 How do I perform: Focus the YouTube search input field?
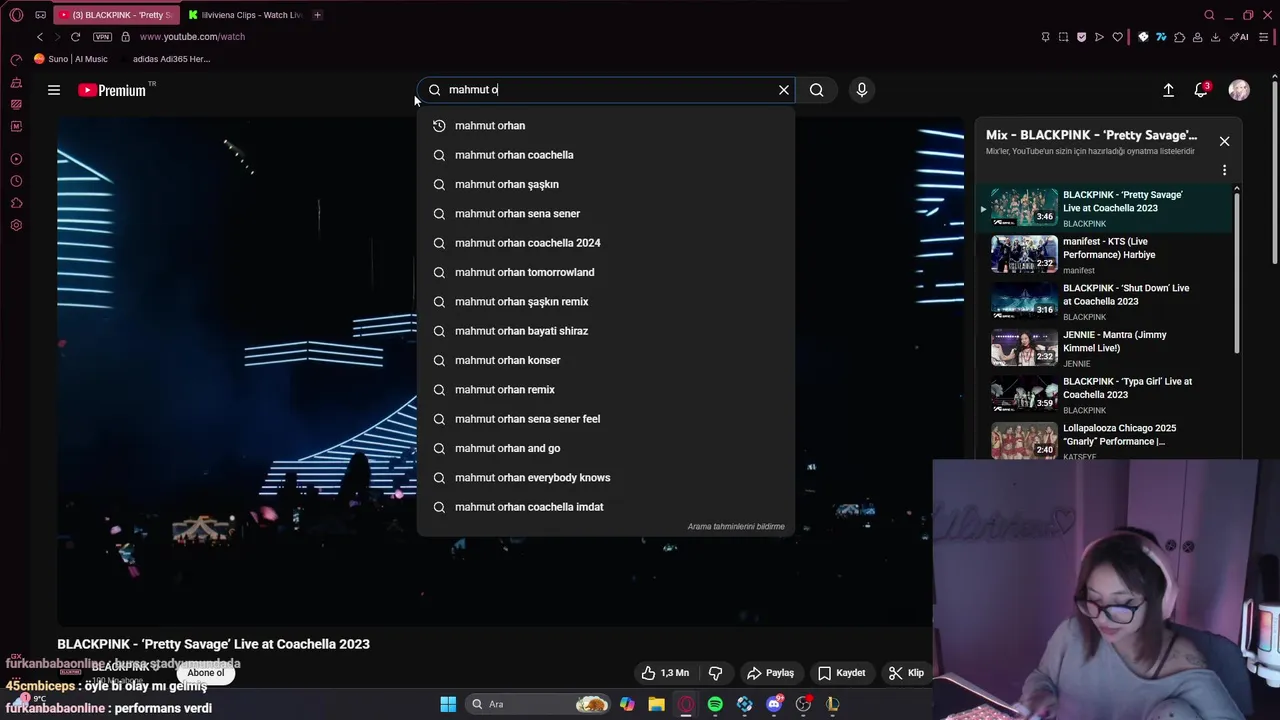[608, 90]
